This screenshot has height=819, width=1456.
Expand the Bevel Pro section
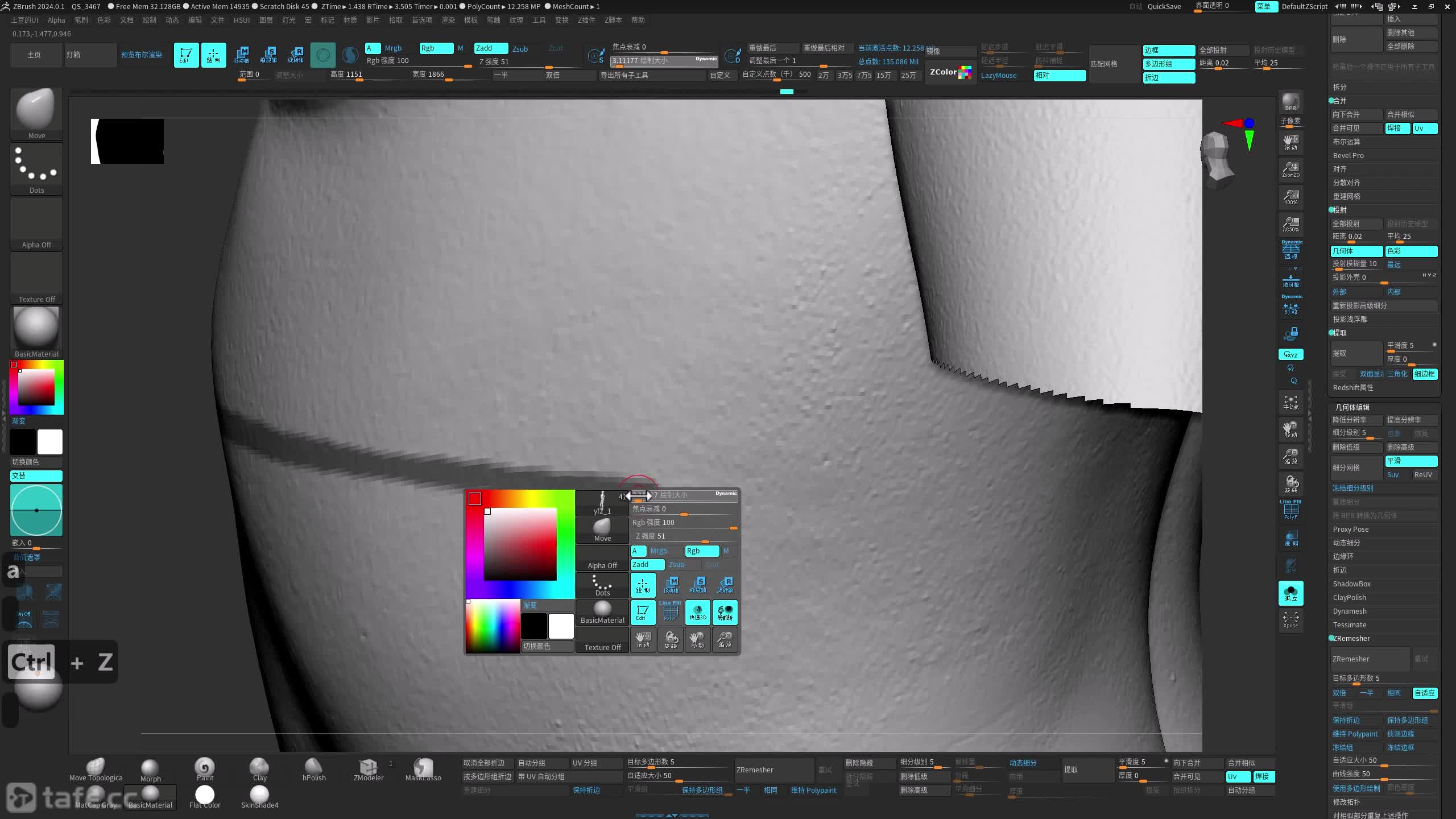[1348, 155]
